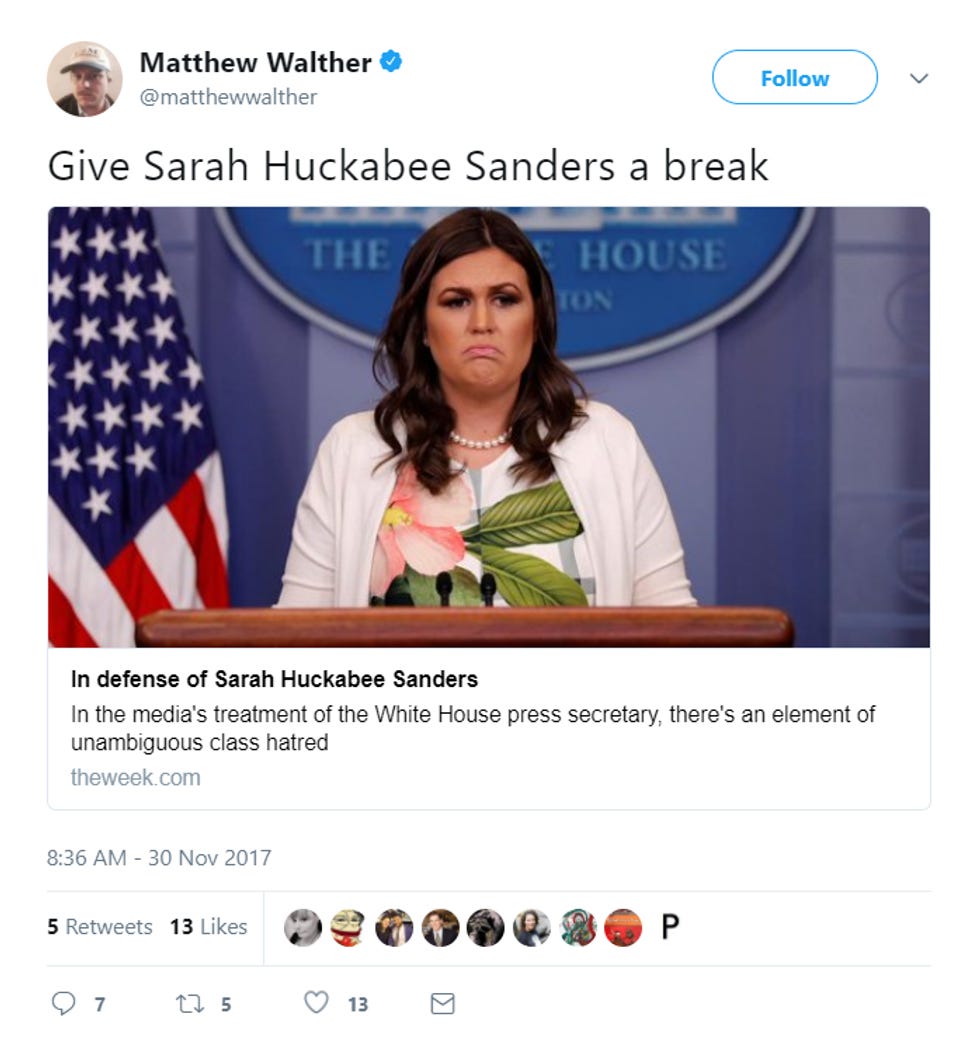Viewport: 980px width, 1045px height.
Task: Open 'In defense of Sarah Huckabee Sanders' headline
Action: click(274, 679)
